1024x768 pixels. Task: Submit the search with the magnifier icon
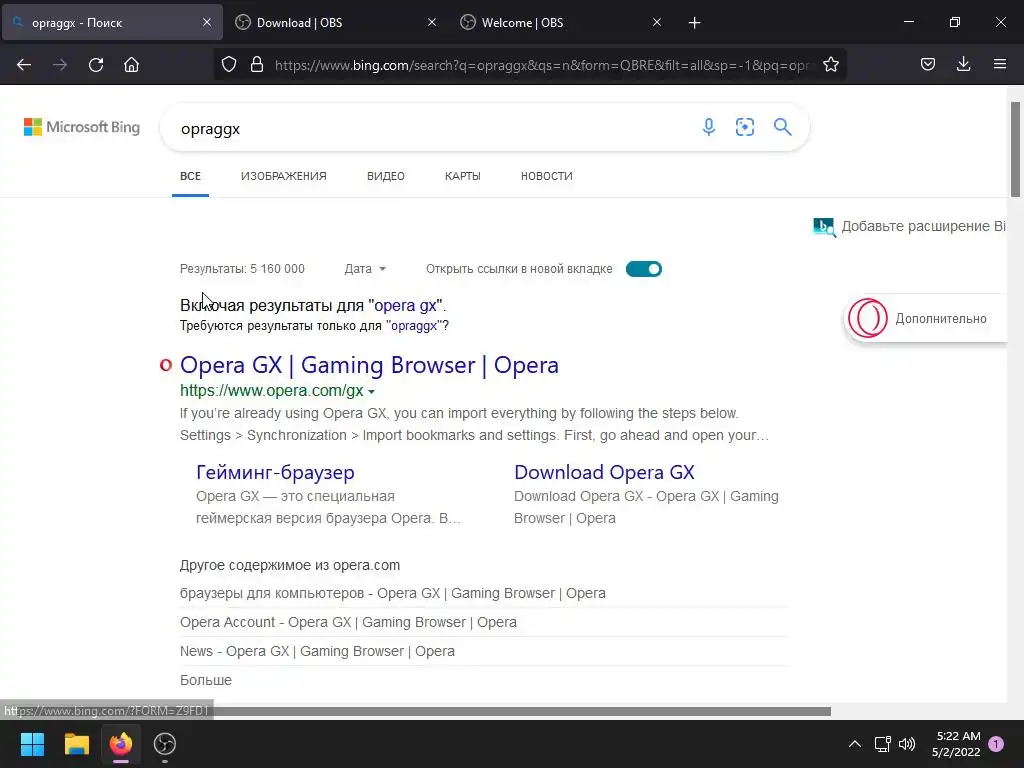(x=782, y=127)
